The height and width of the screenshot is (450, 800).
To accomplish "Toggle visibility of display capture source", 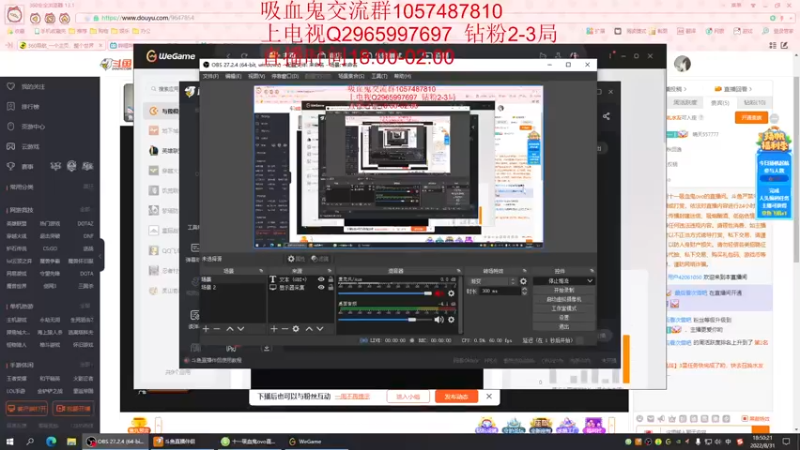I will [x=321, y=287].
